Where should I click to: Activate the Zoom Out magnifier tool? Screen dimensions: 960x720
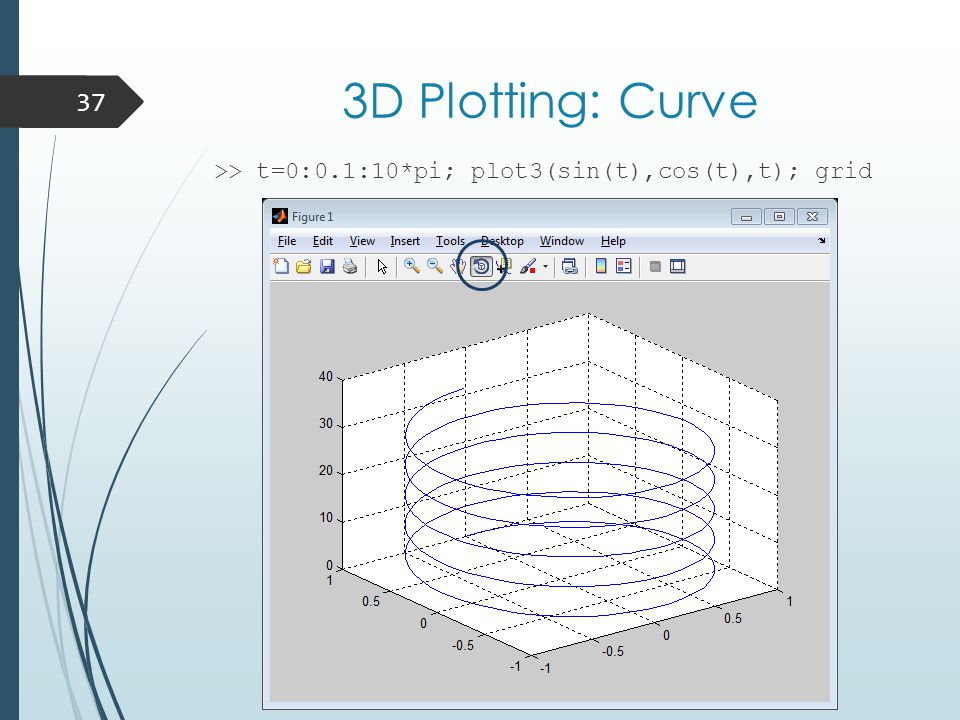click(435, 266)
